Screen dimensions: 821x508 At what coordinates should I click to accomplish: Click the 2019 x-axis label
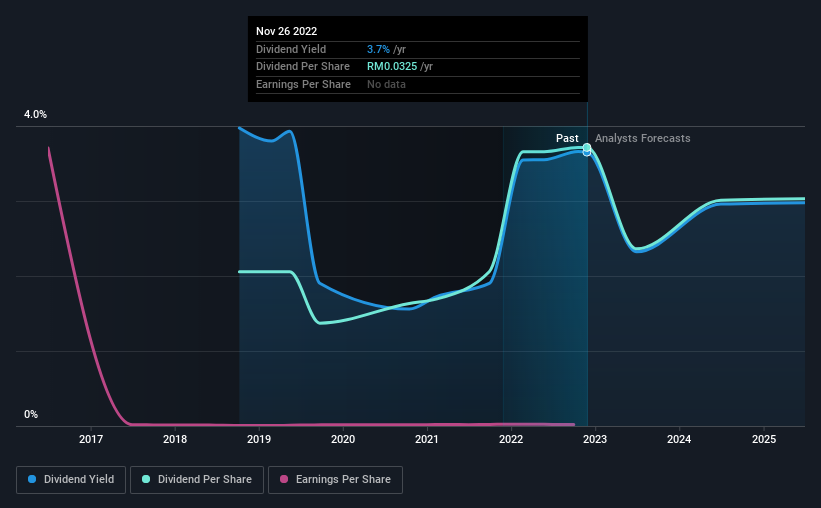pos(259,439)
